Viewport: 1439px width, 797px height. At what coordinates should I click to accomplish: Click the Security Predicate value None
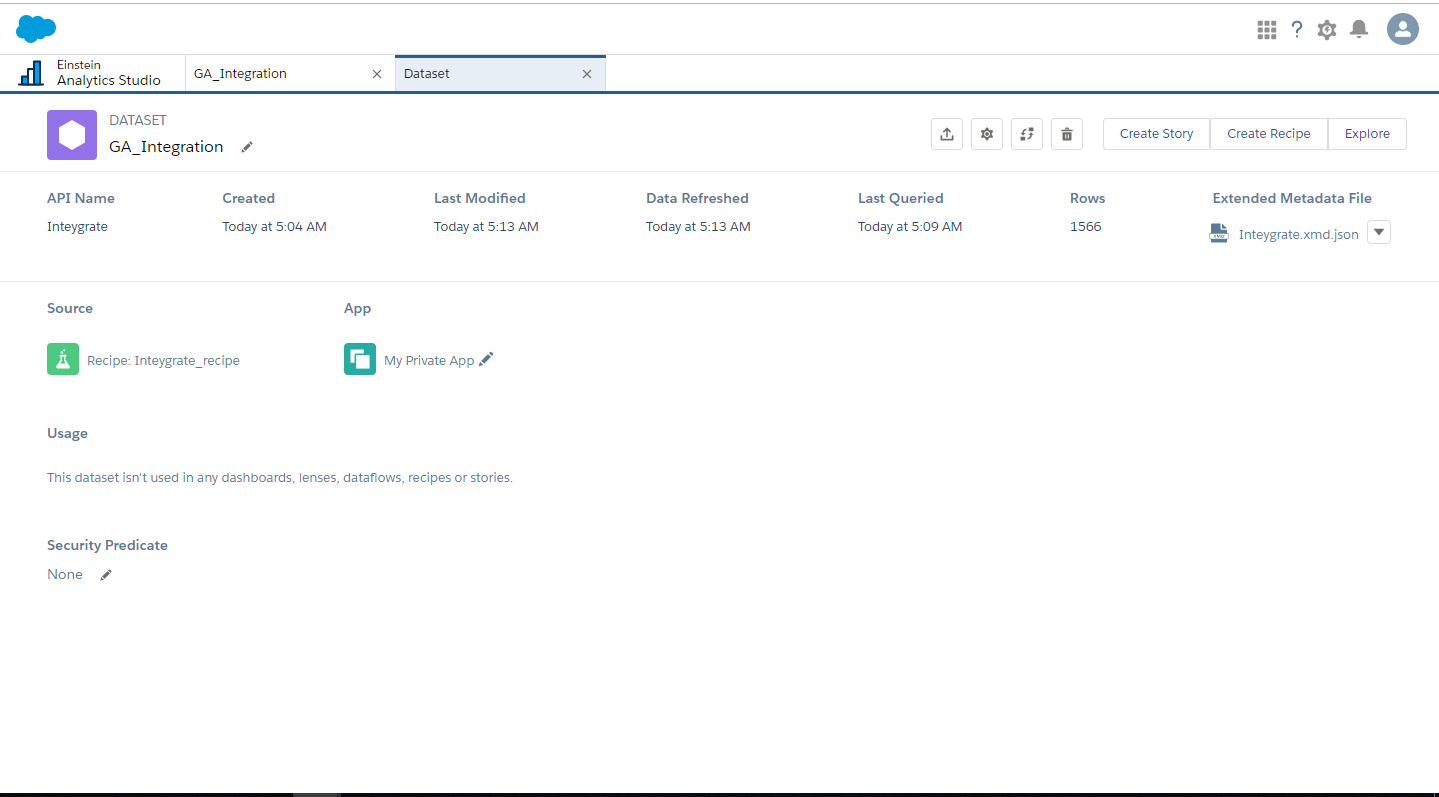click(x=65, y=575)
